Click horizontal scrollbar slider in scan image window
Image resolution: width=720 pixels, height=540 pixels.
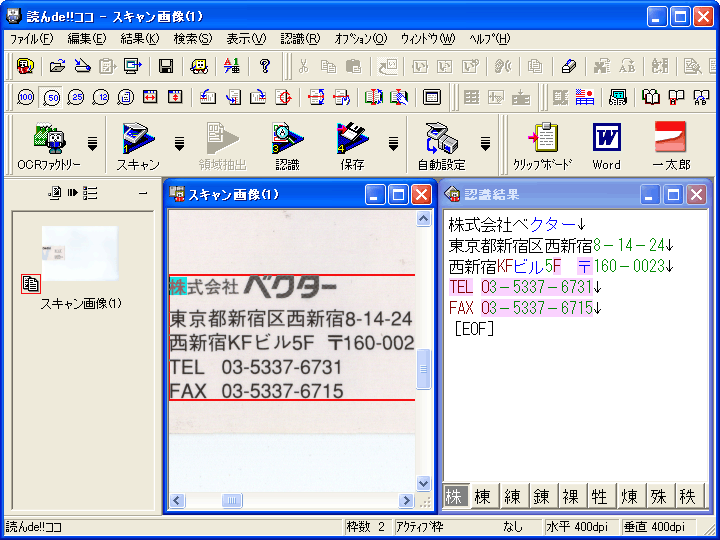[232, 500]
